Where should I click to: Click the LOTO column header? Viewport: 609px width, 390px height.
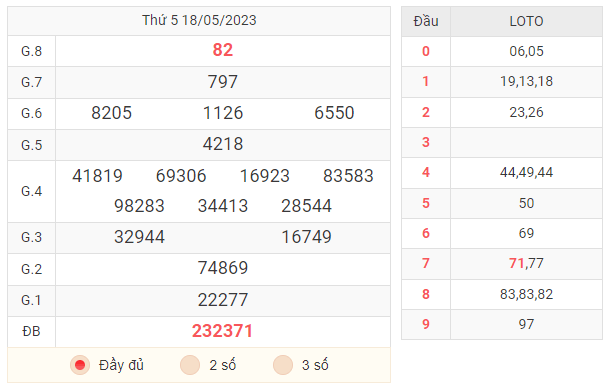pos(526,21)
